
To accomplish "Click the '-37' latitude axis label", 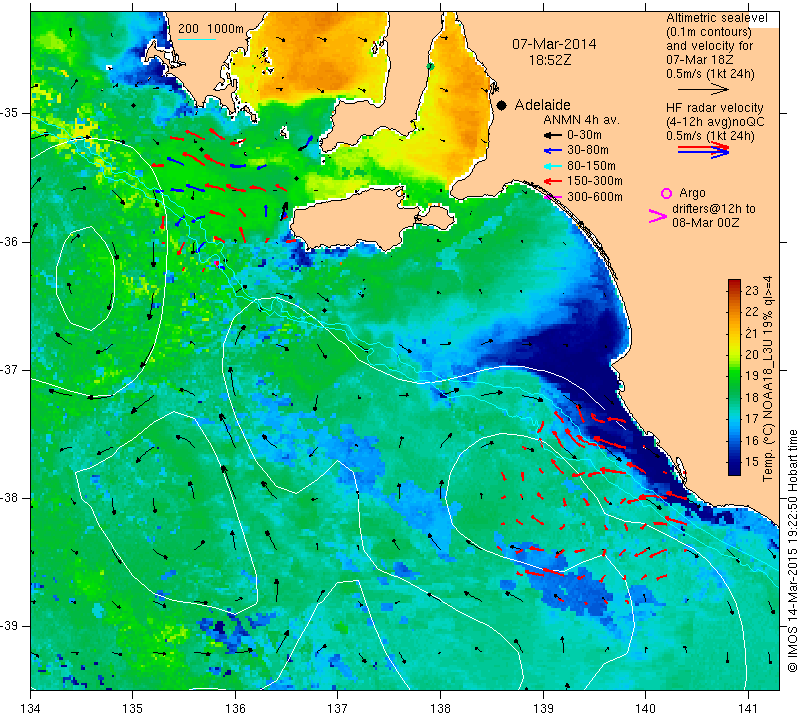I will point(9,369).
